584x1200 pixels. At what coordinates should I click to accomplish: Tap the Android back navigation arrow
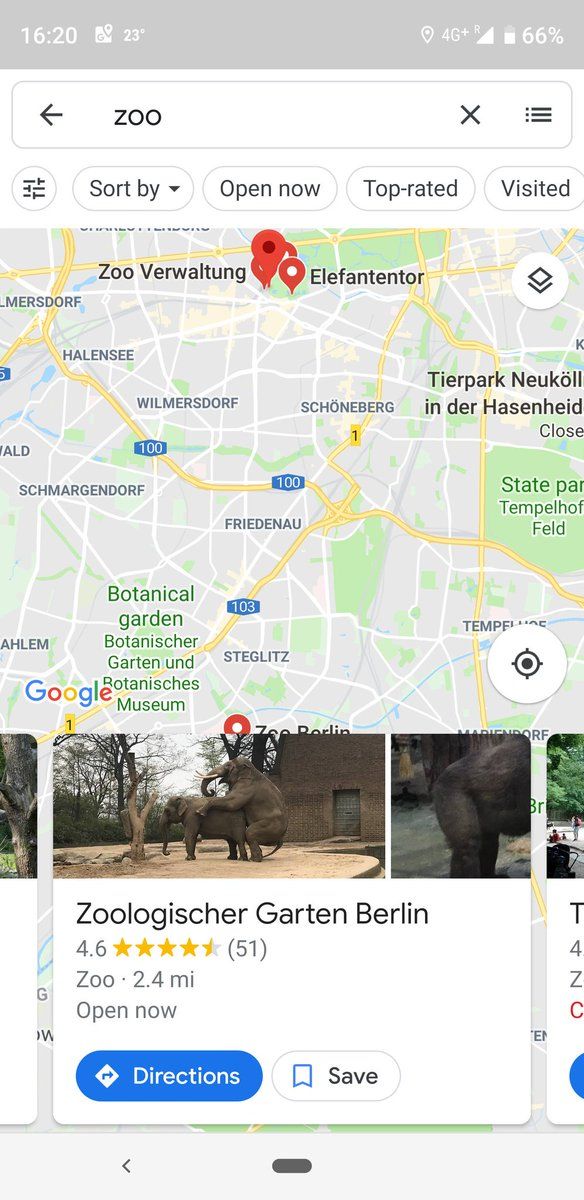coord(126,1165)
